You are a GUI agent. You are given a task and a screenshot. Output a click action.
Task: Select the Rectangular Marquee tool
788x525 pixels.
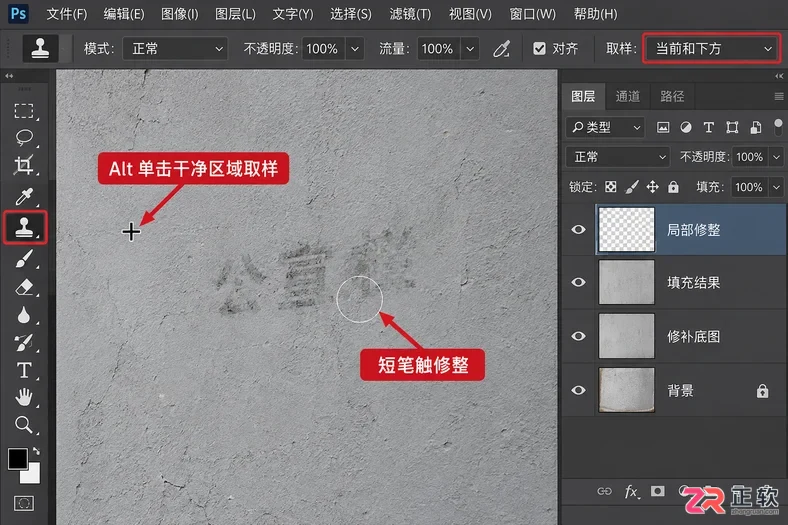[24, 111]
